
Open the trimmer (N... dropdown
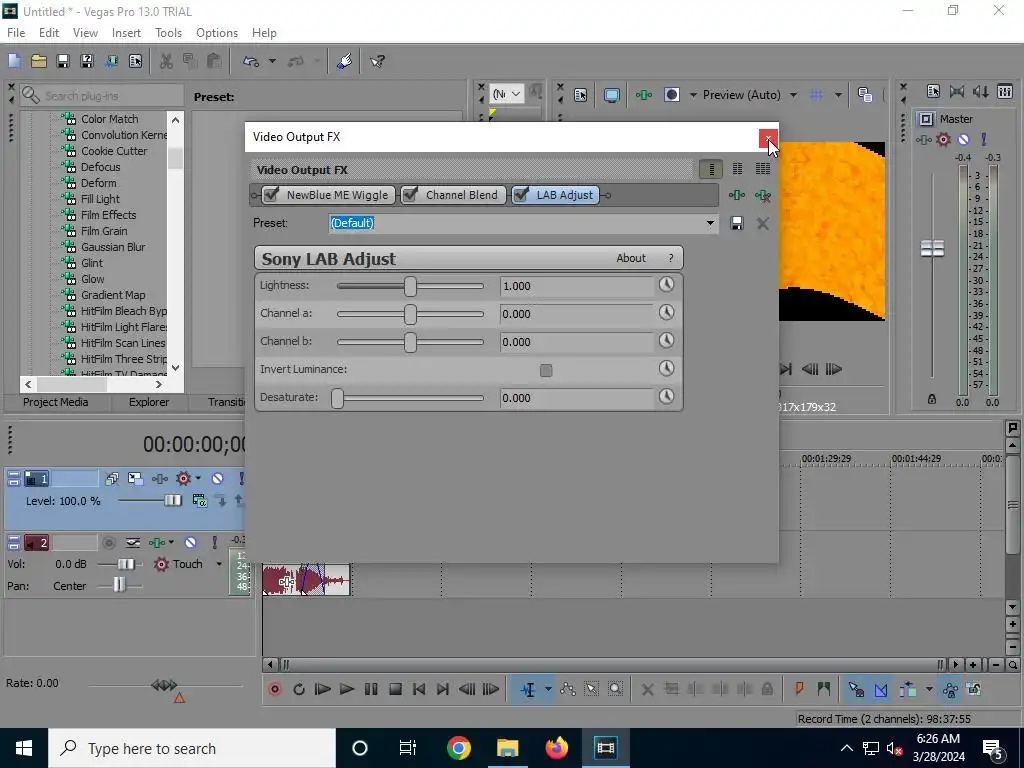click(x=507, y=94)
